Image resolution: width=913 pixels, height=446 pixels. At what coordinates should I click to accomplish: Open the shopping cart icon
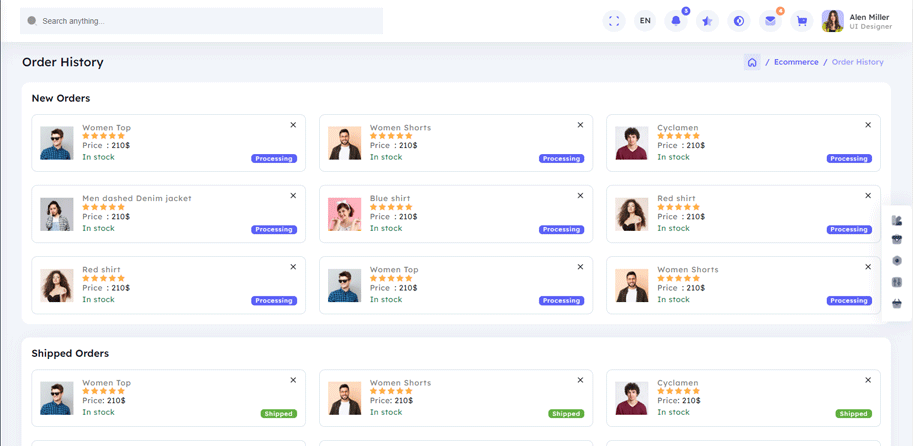[801, 21]
